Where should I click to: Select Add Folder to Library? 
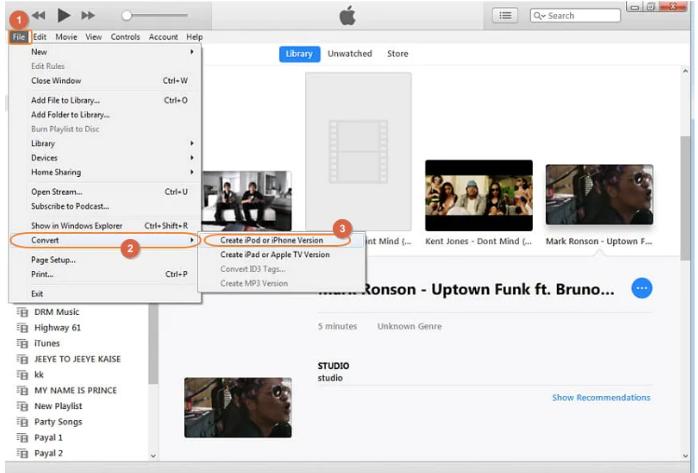[105, 114]
